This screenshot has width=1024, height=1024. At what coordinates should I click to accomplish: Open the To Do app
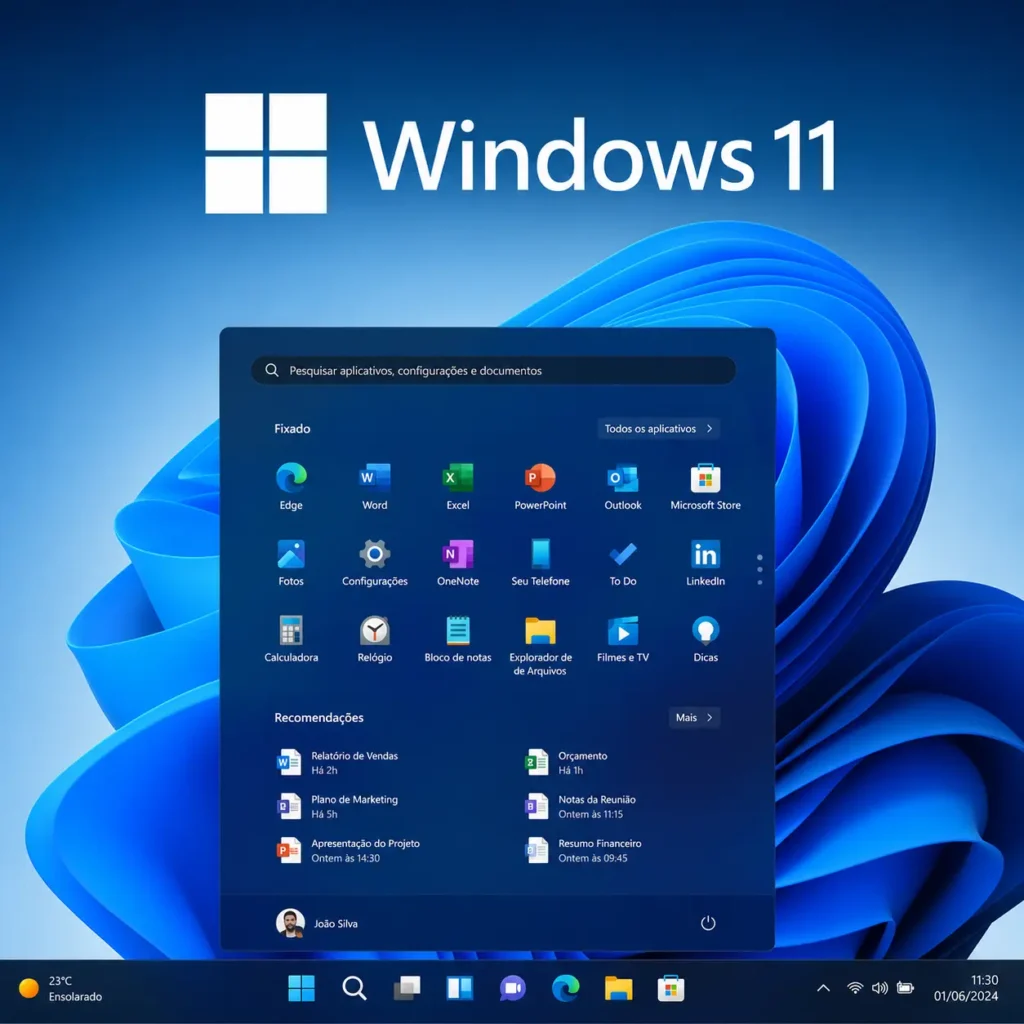tap(623, 562)
